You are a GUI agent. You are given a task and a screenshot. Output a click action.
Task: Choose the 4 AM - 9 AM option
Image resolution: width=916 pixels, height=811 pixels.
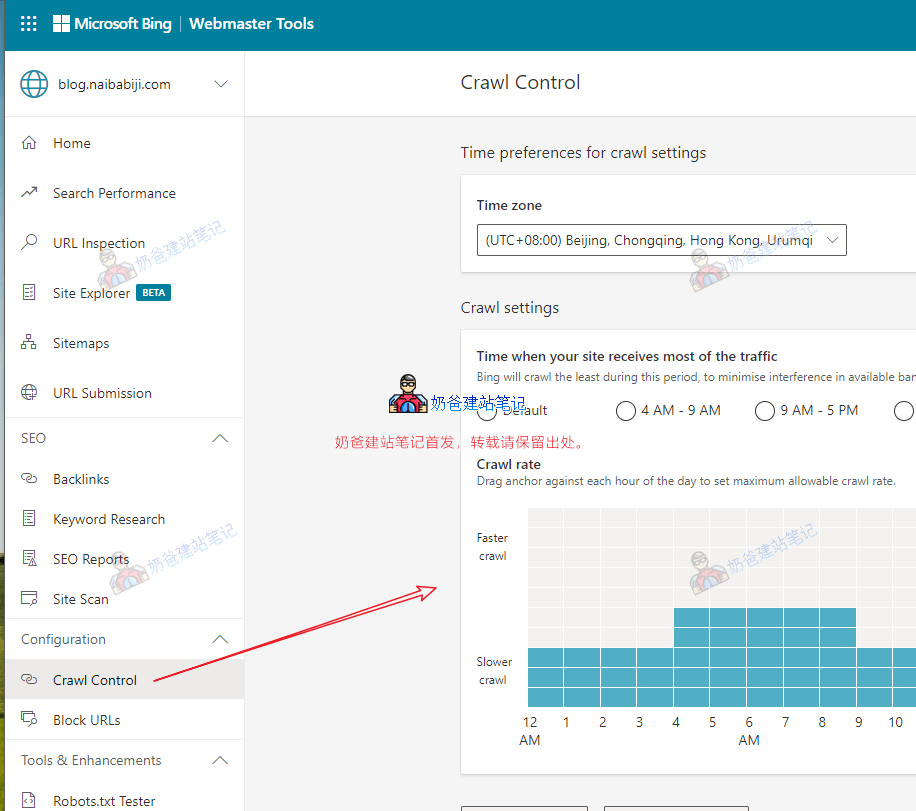(625, 410)
